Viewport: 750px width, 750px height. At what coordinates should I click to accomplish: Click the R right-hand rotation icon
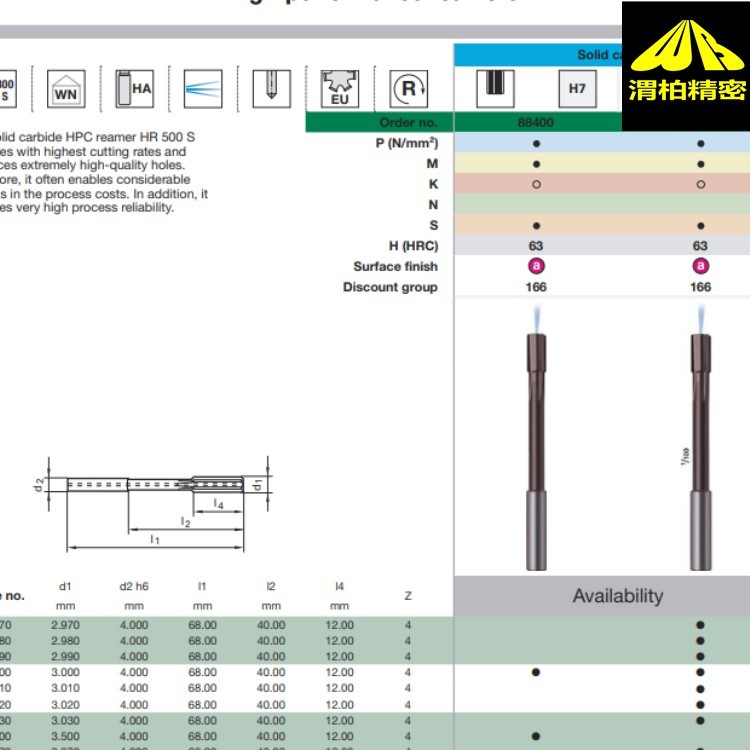(x=408, y=88)
